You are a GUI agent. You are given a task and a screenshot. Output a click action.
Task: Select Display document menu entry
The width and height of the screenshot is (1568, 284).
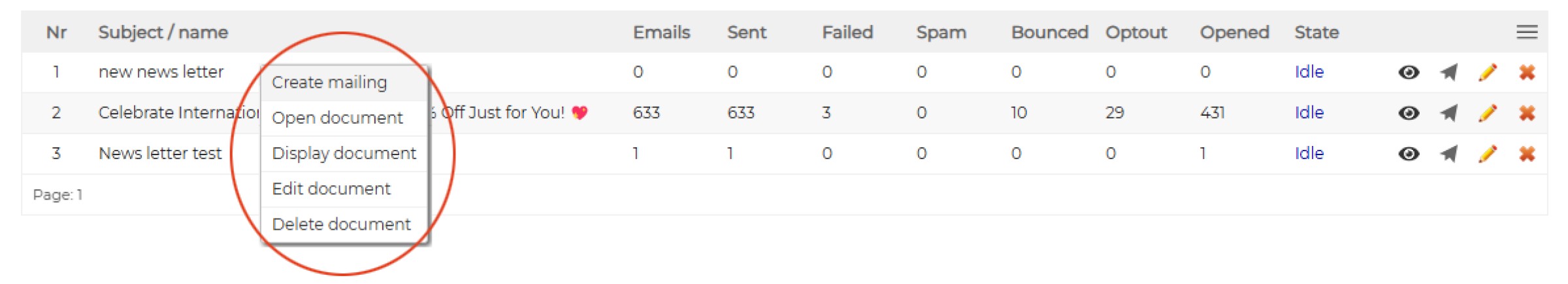point(344,153)
